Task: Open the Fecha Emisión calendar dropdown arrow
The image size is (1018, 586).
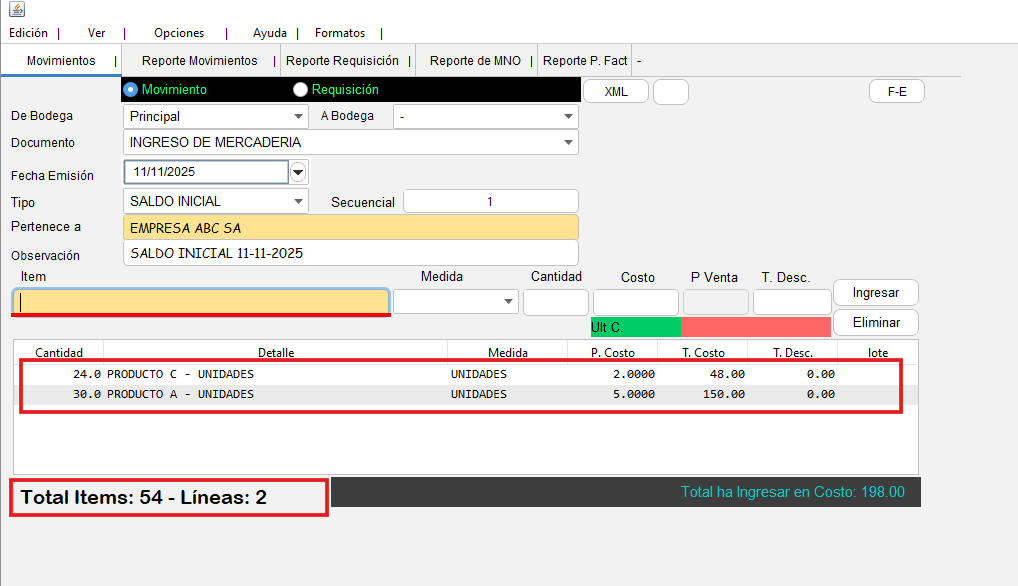Action: (x=298, y=172)
